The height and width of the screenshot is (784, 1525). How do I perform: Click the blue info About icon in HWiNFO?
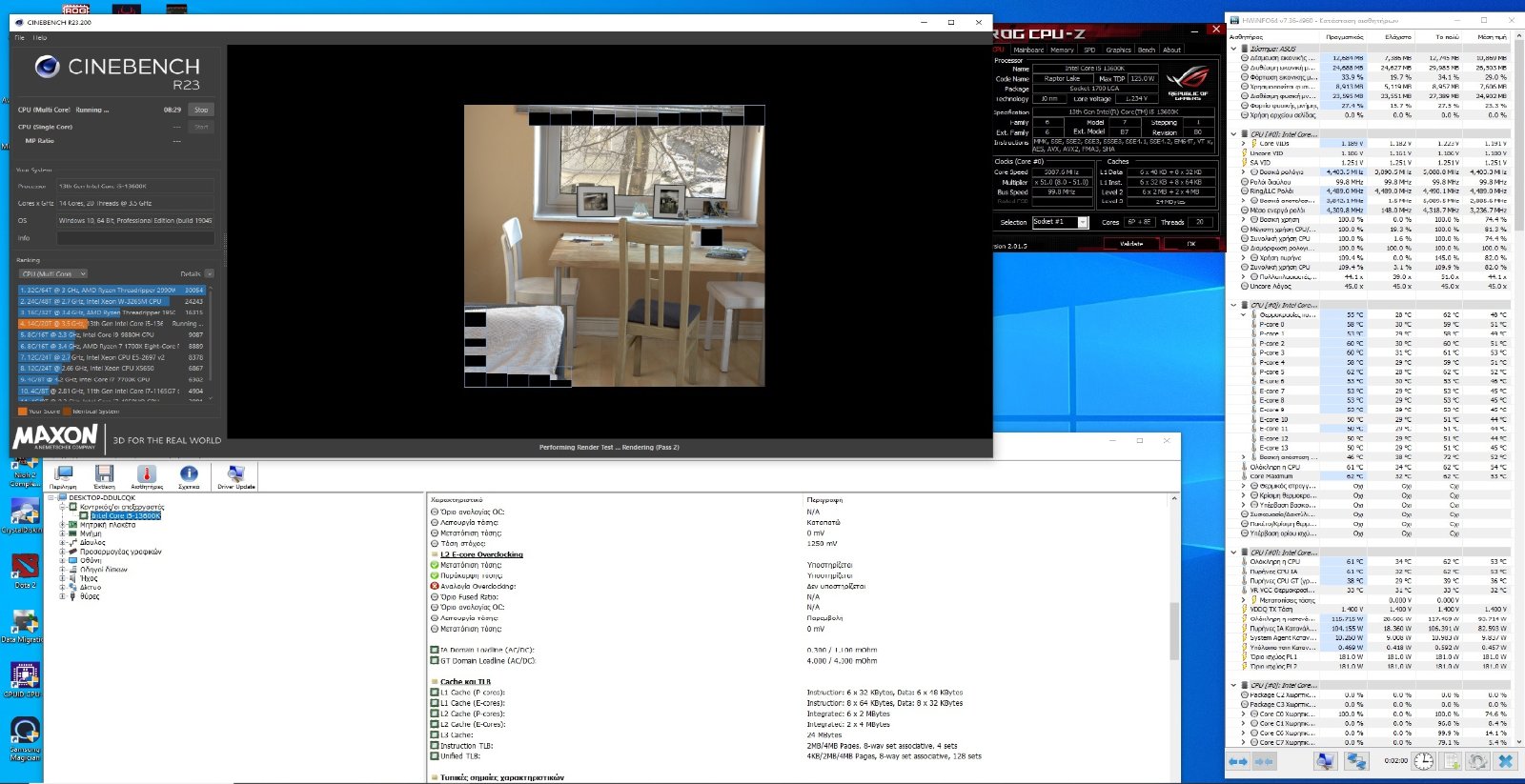tap(189, 474)
